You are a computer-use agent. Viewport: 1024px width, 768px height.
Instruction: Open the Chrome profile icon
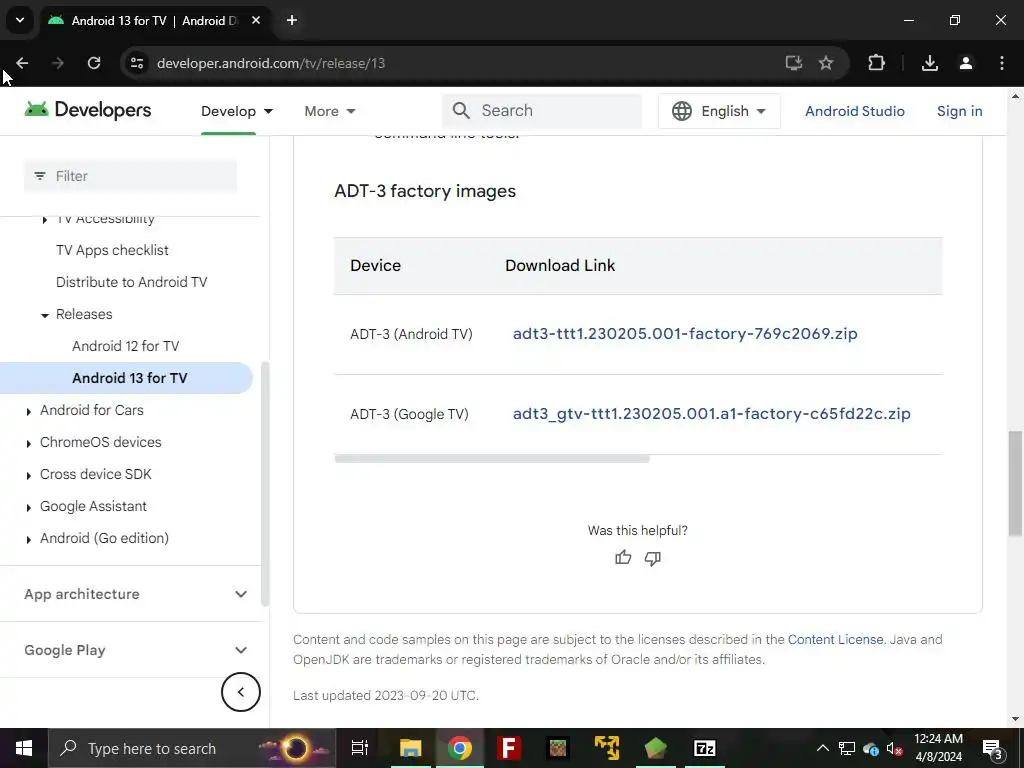[x=966, y=63]
